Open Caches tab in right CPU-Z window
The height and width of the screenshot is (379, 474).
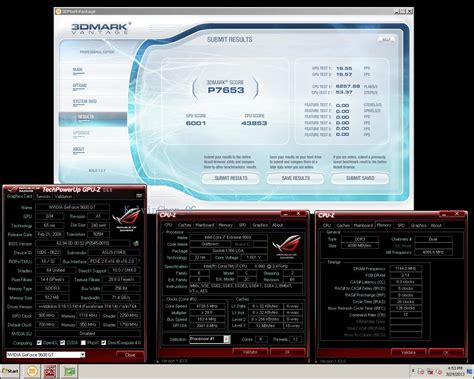[x=343, y=225]
